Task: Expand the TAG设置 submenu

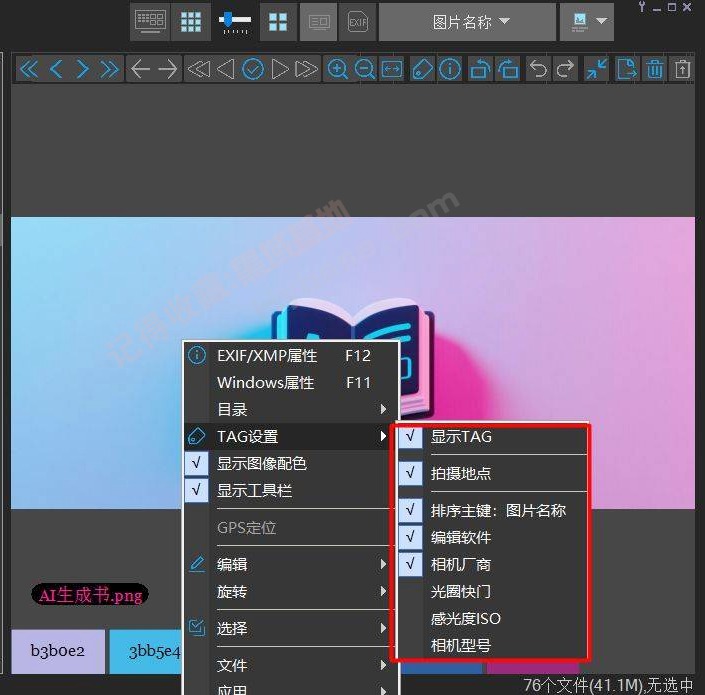Action: (x=290, y=436)
